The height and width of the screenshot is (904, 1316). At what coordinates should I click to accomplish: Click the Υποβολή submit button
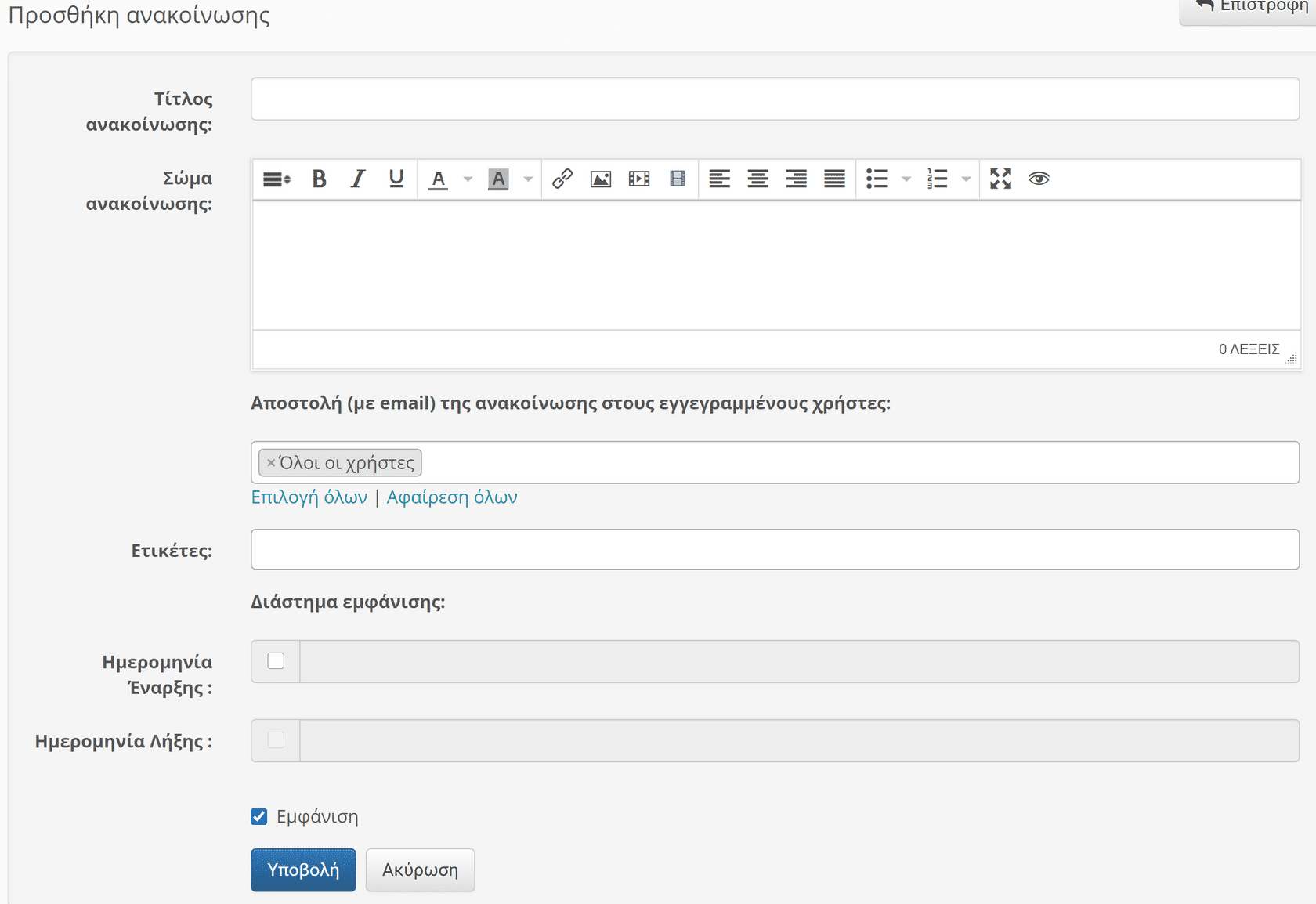[x=303, y=870]
